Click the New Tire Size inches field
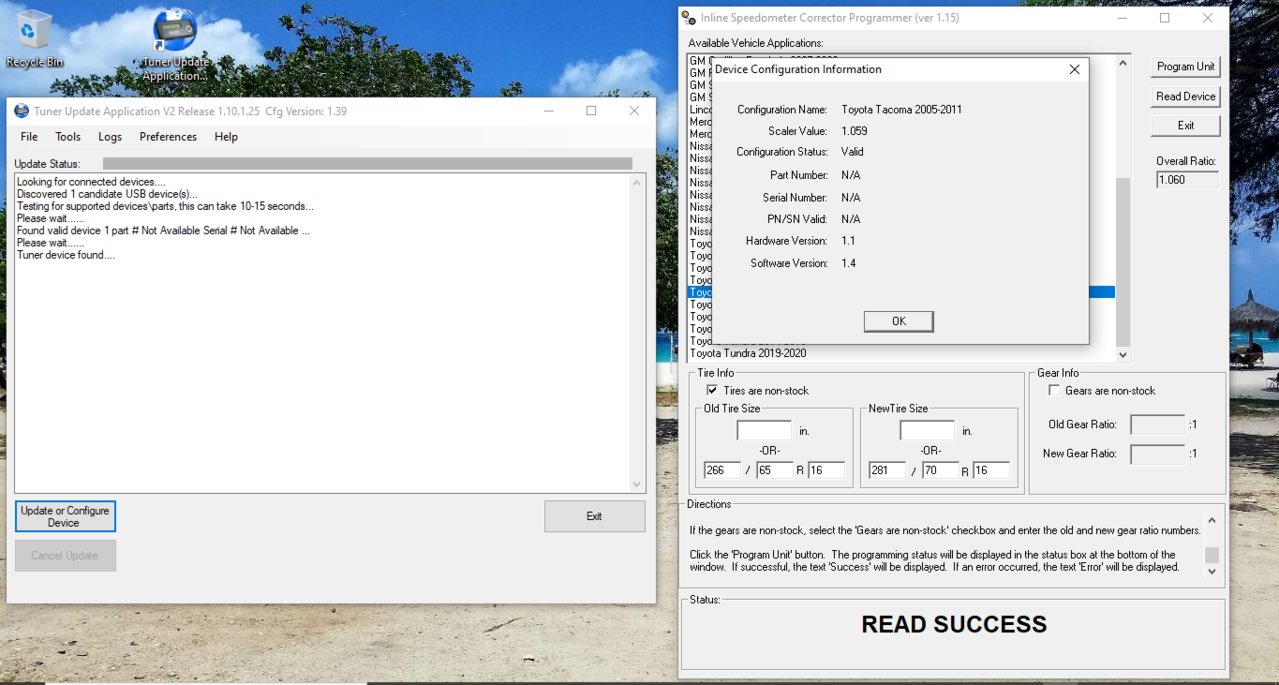 point(927,431)
